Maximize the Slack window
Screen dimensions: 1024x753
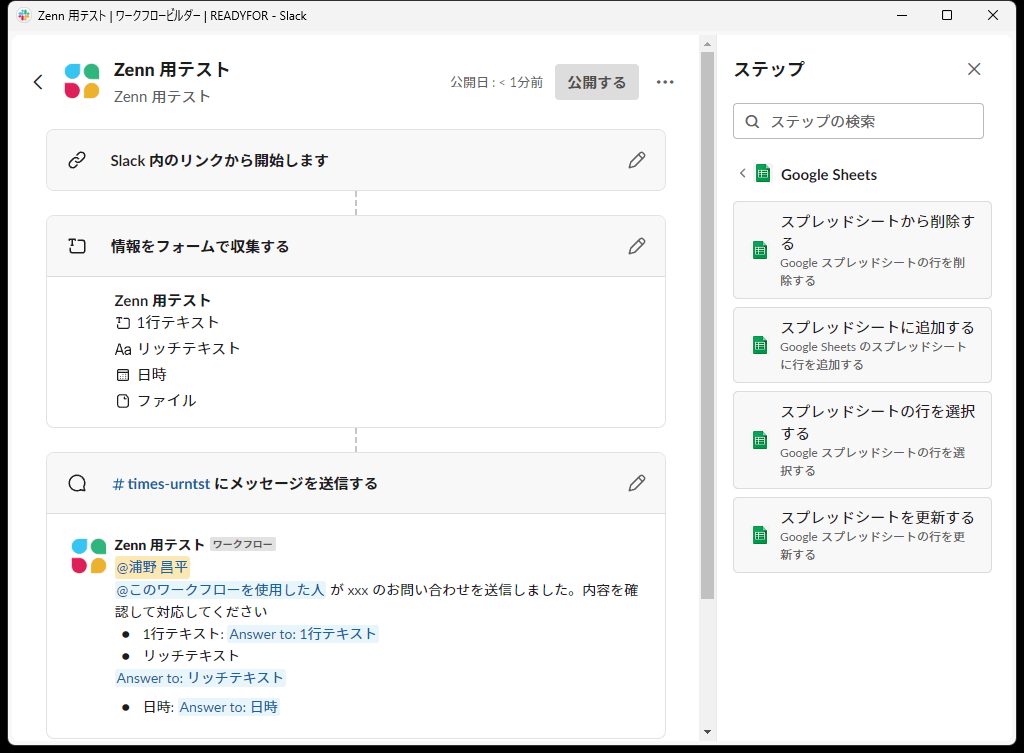(947, 15)
